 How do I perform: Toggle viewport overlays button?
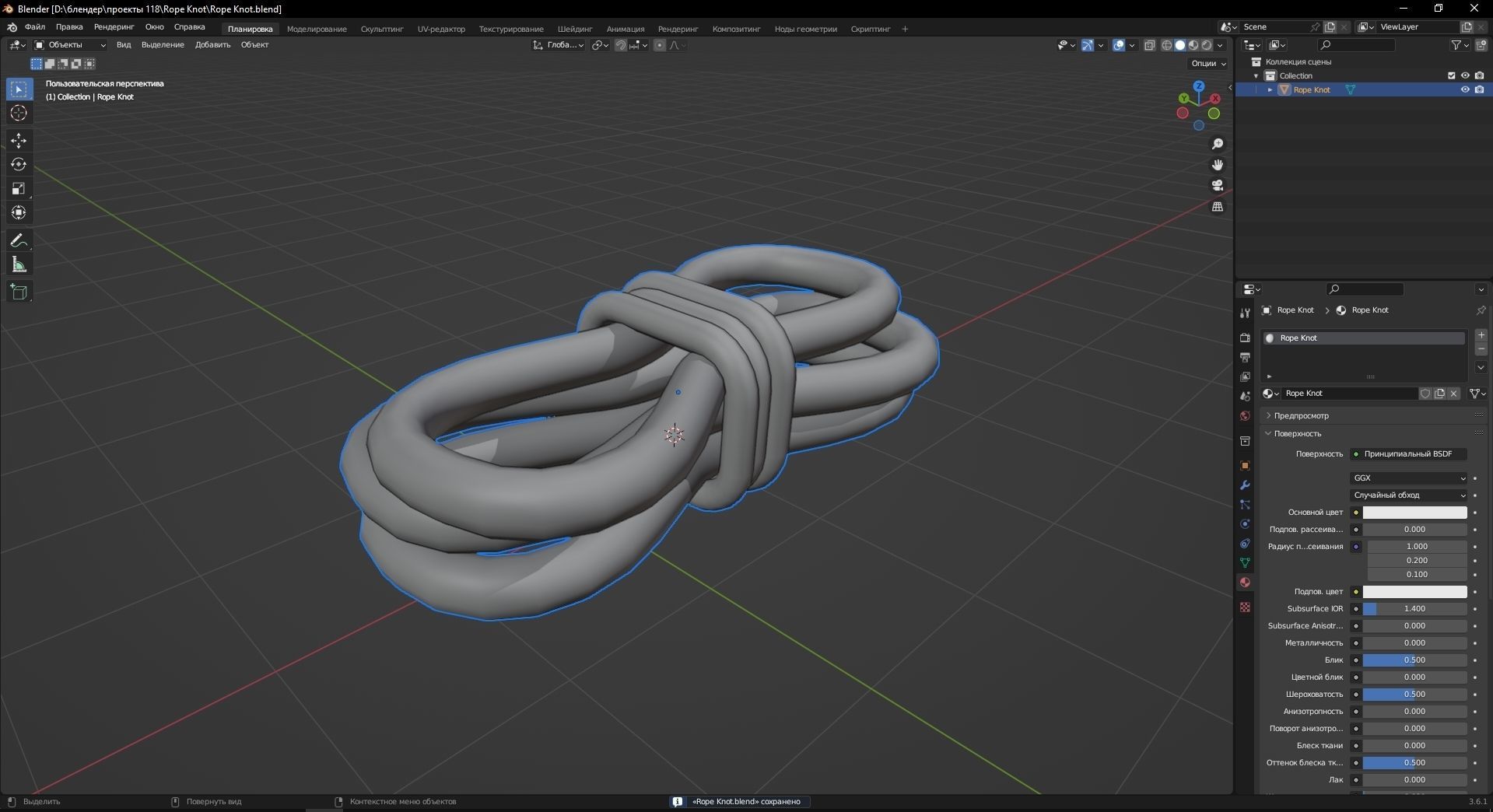[1119, 45]
